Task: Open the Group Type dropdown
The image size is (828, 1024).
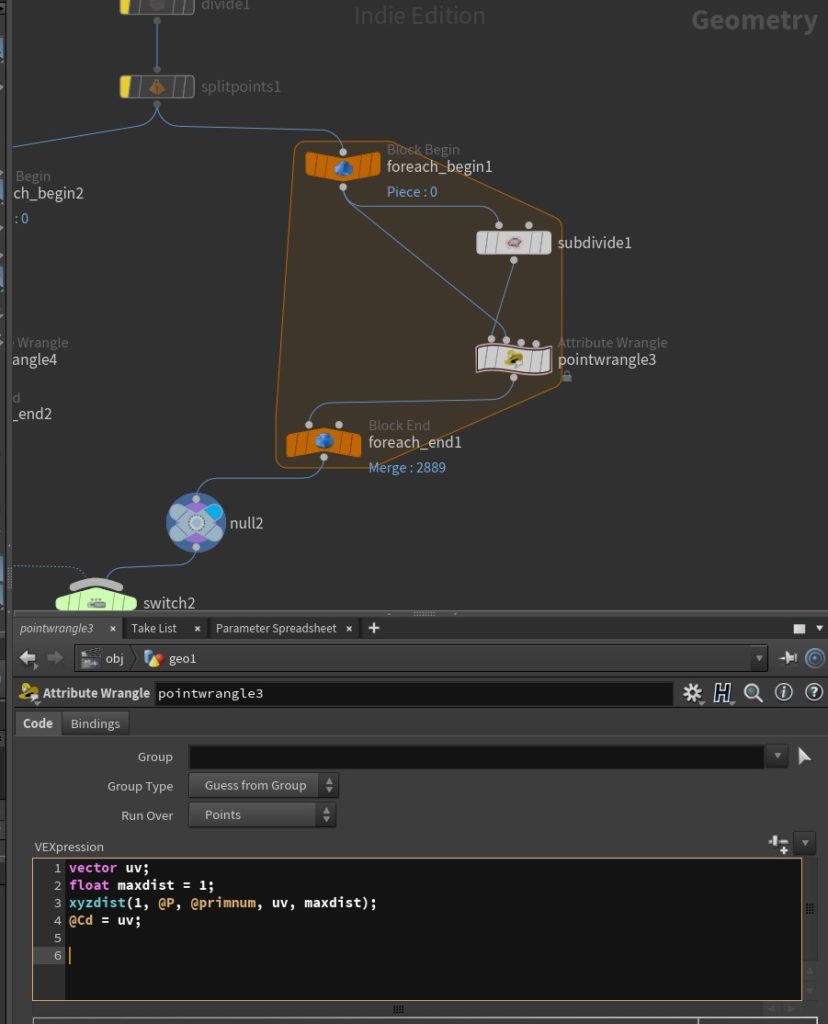Action: 263,785
